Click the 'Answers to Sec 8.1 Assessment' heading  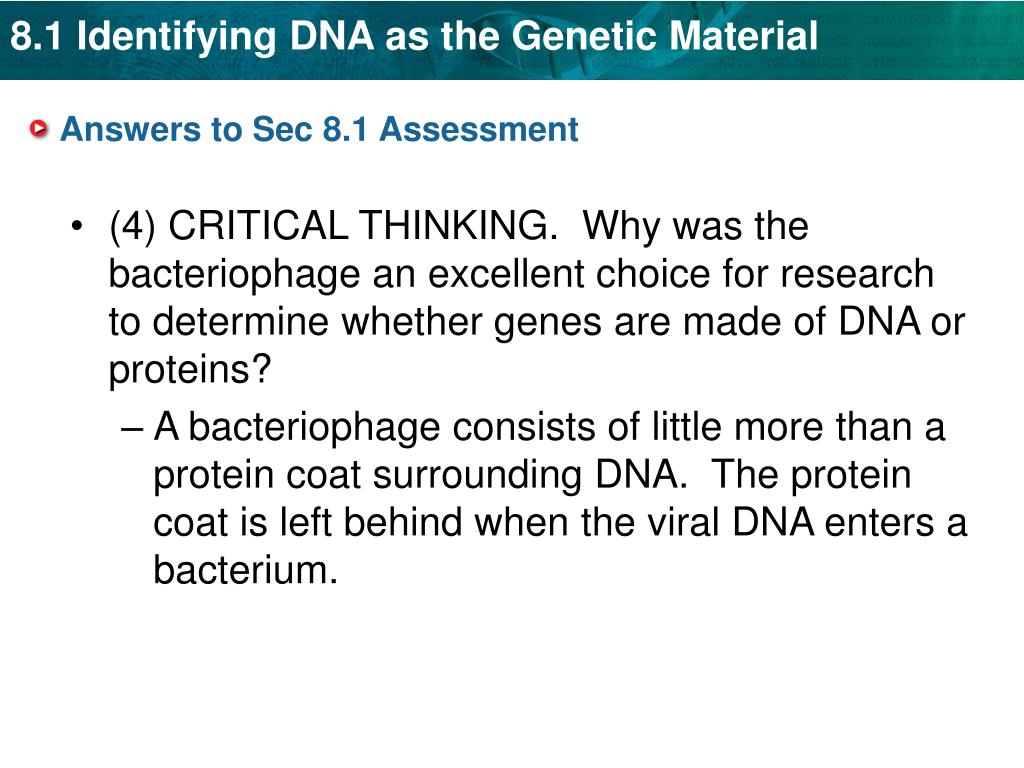point(319,129)
